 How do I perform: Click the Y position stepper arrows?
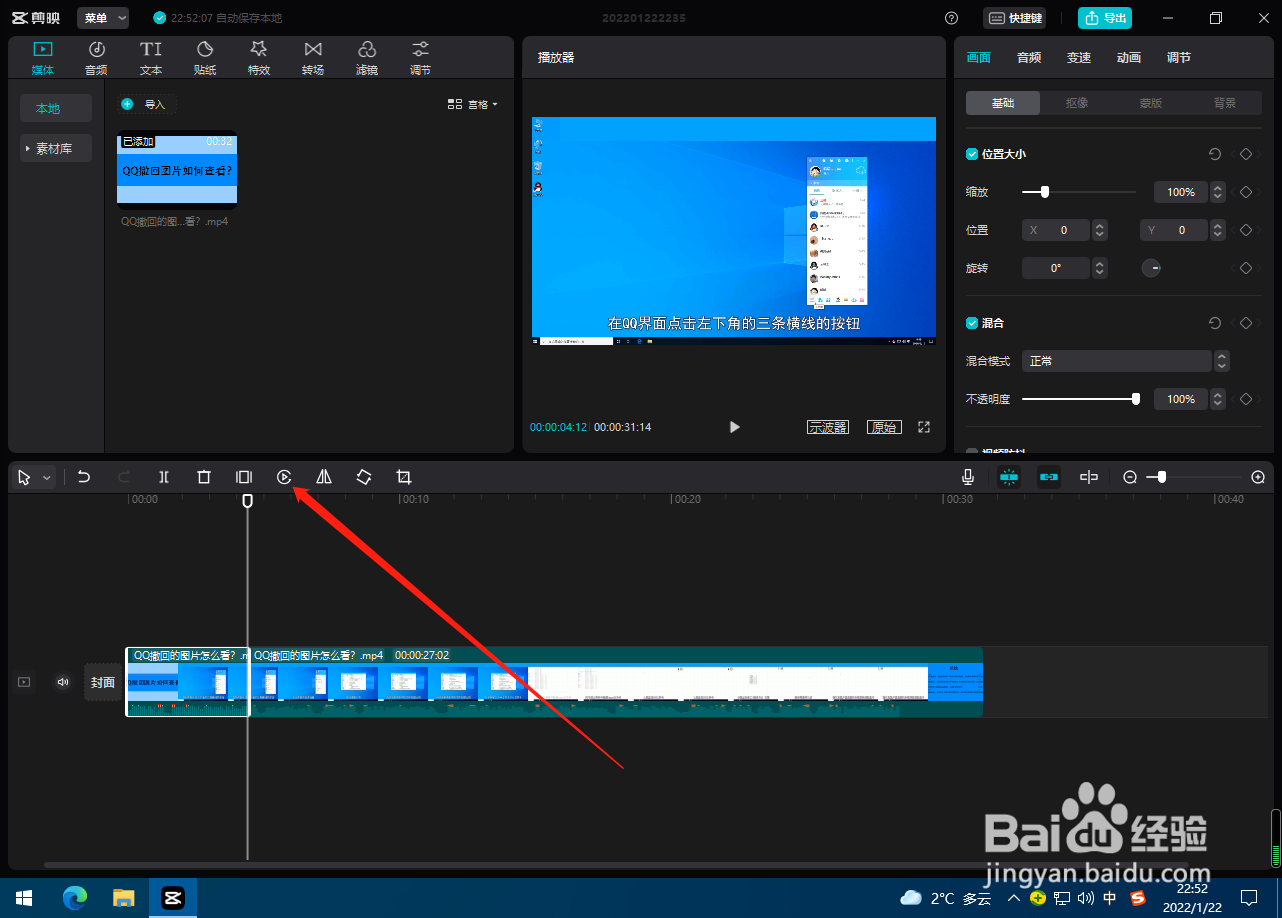tap(1218, 230)
